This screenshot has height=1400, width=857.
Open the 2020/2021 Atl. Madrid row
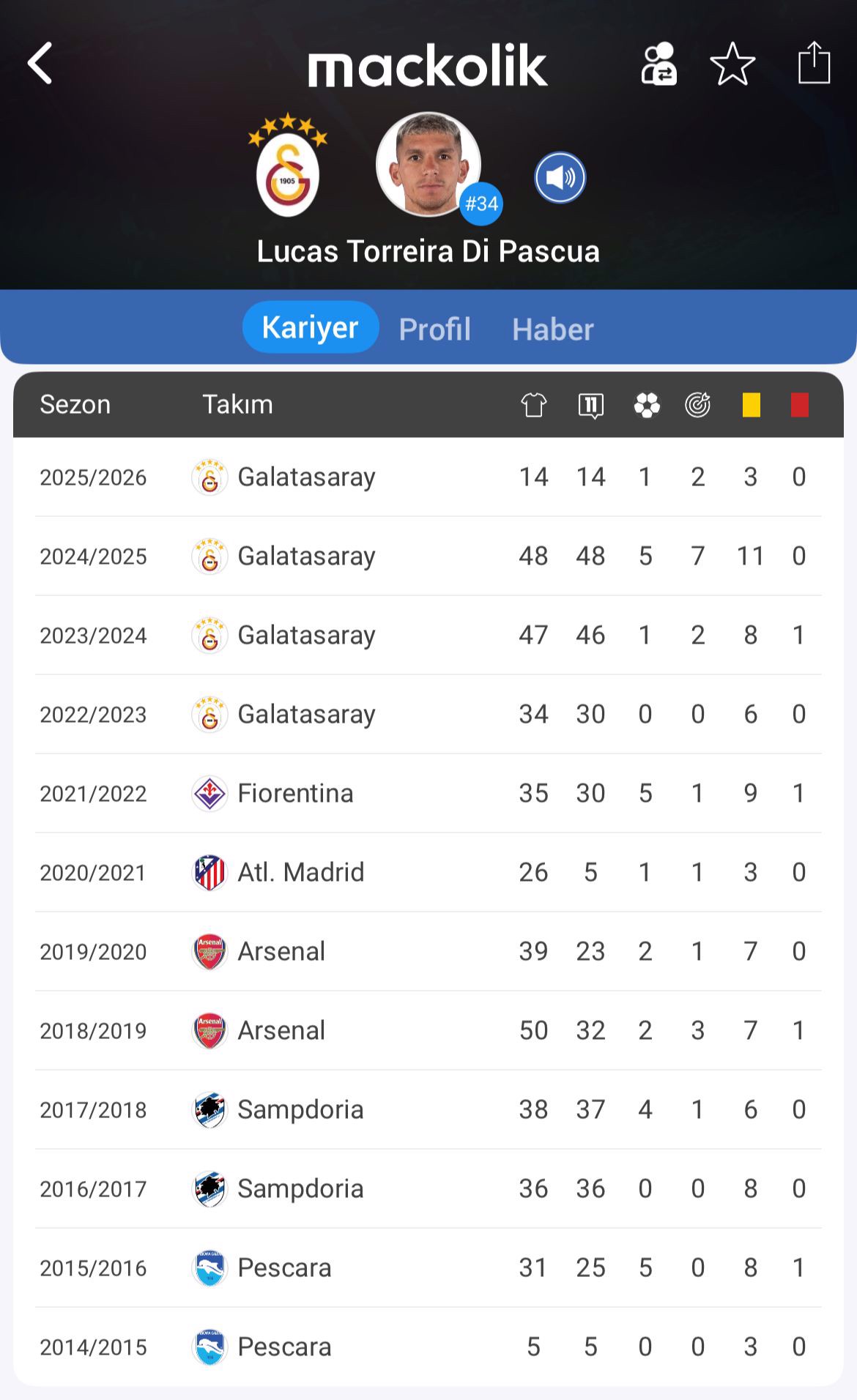(428, 872)
